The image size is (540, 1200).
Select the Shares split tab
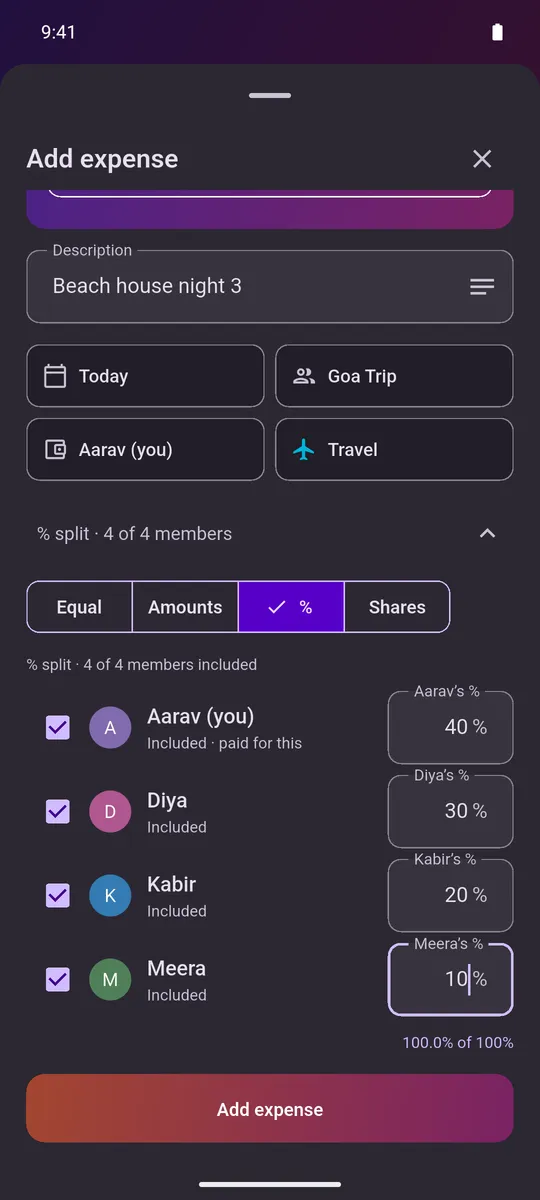pyautogui.click(x=397, y=607)
